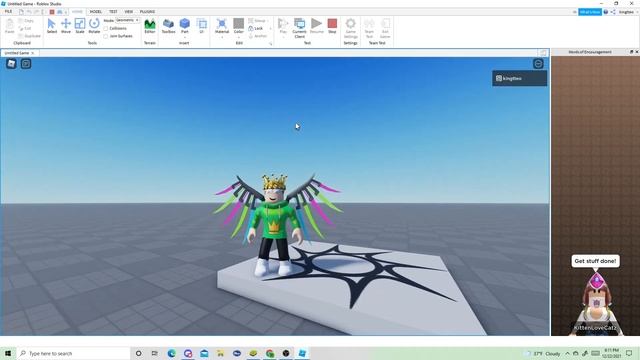Close the Untitled Game tab
Viewport: 640px width, 360px height.
[x=33, y=53]
